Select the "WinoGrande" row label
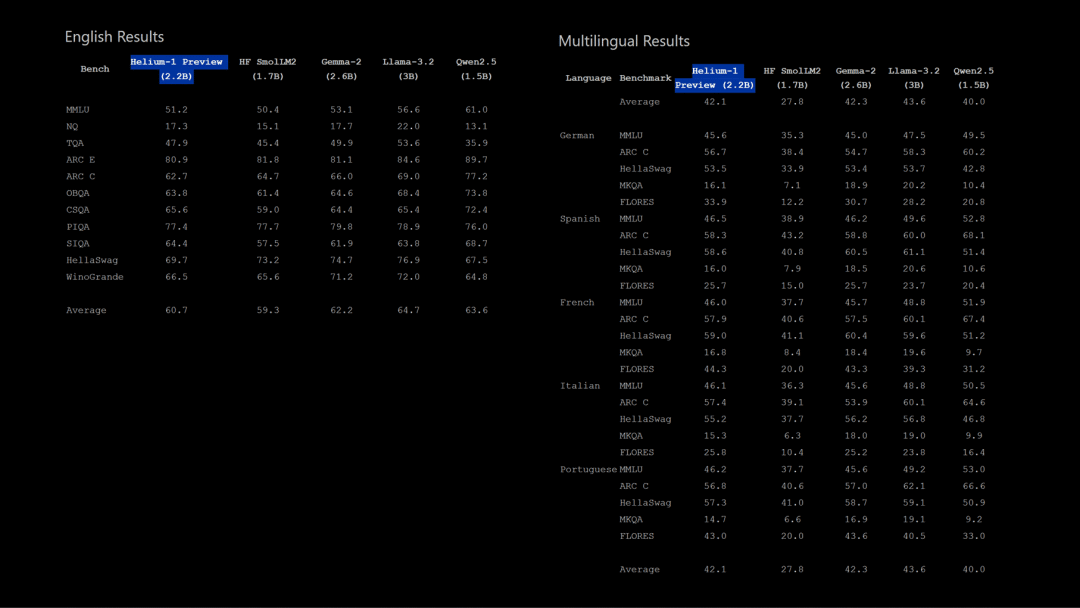The height and width of the screenshot is (608, 1080). pyautogui.click(x=95, y=277)
